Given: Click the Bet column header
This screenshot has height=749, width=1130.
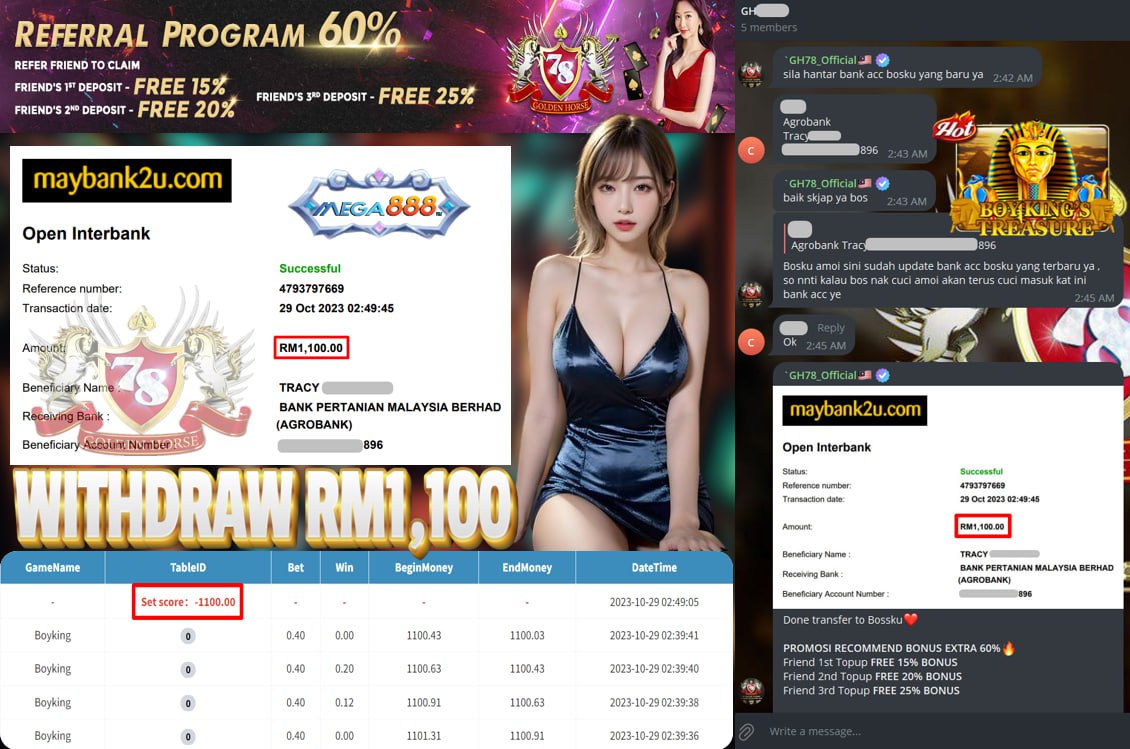Looking at the screenshot, I should pyautogui.click(x=295, y=568).
